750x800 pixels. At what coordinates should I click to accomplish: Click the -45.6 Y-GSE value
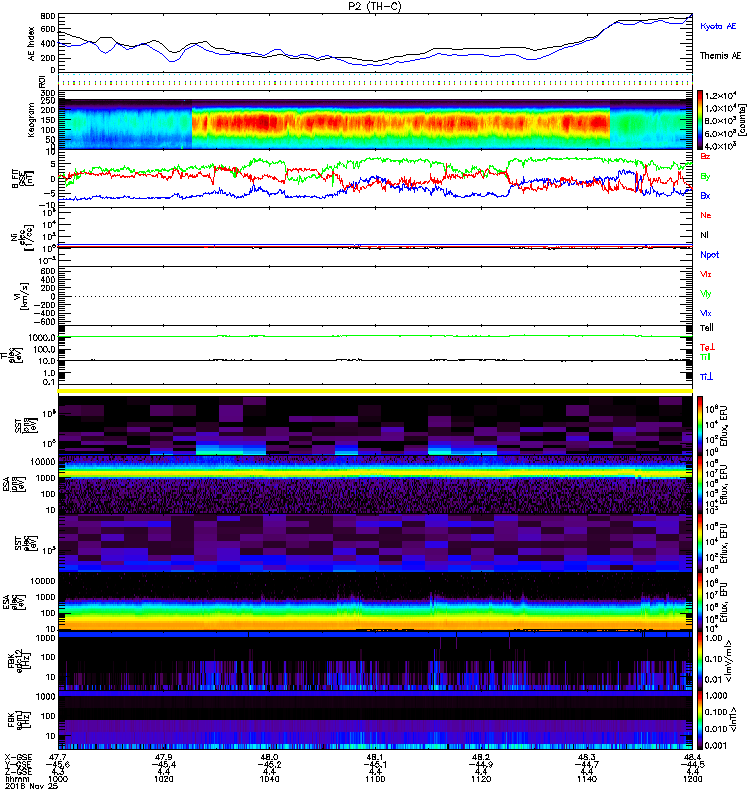(58, 764)
